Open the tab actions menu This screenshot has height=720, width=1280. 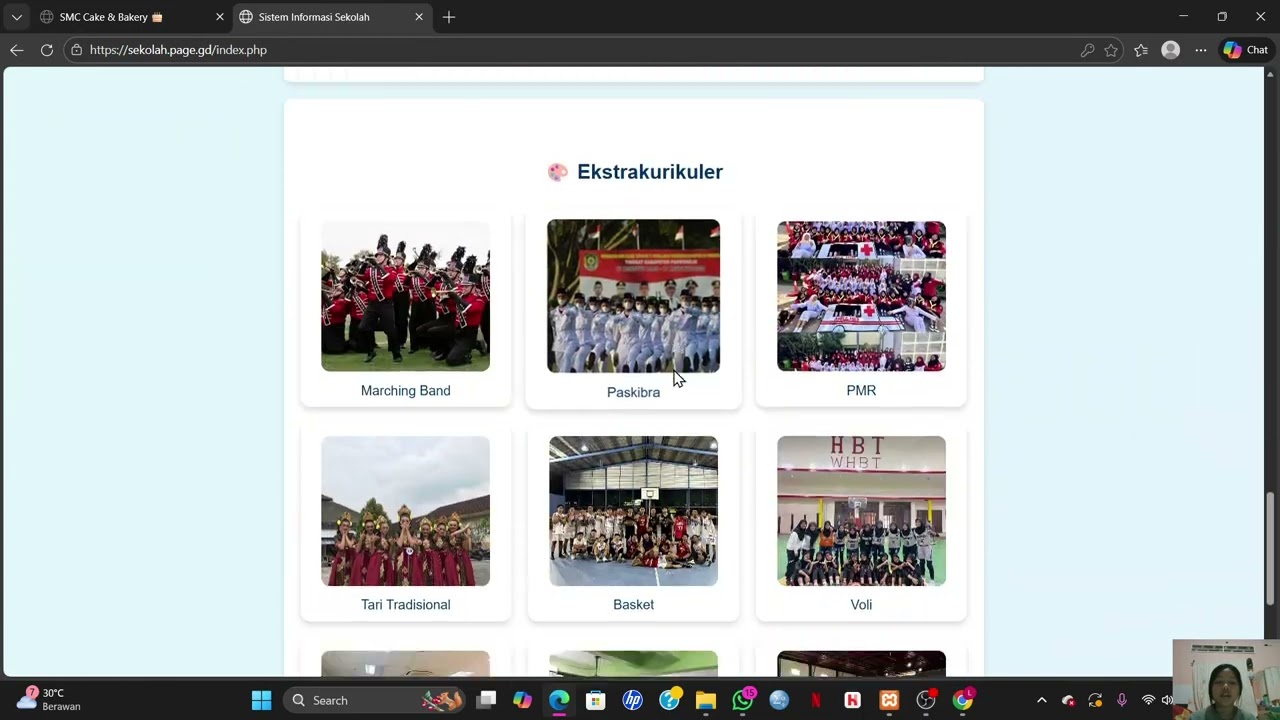click(x=17, y=17)
